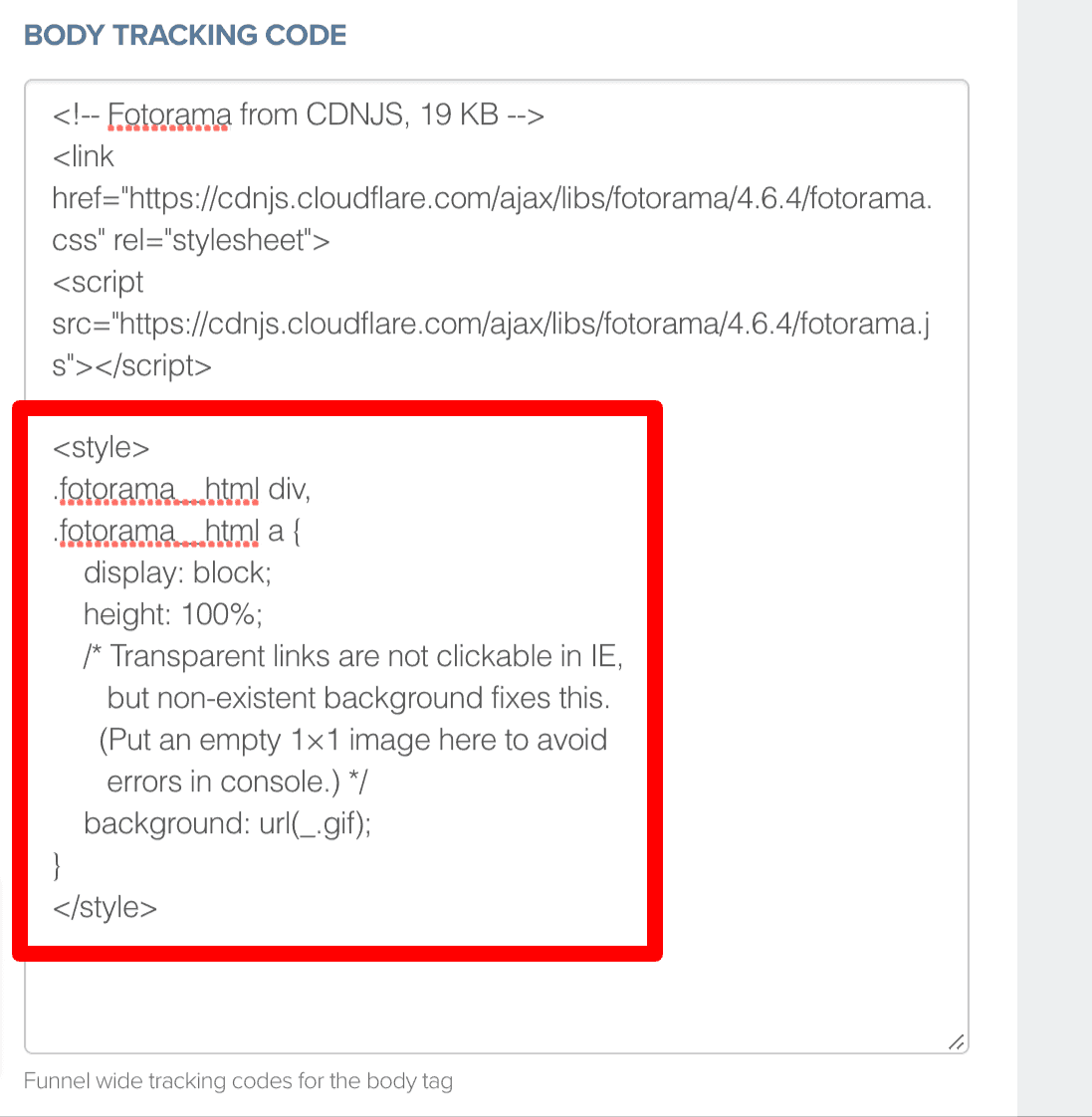Click the "<script" opening tag line
Screen dimensions: 1092x1117
click(x=98, y=282)
